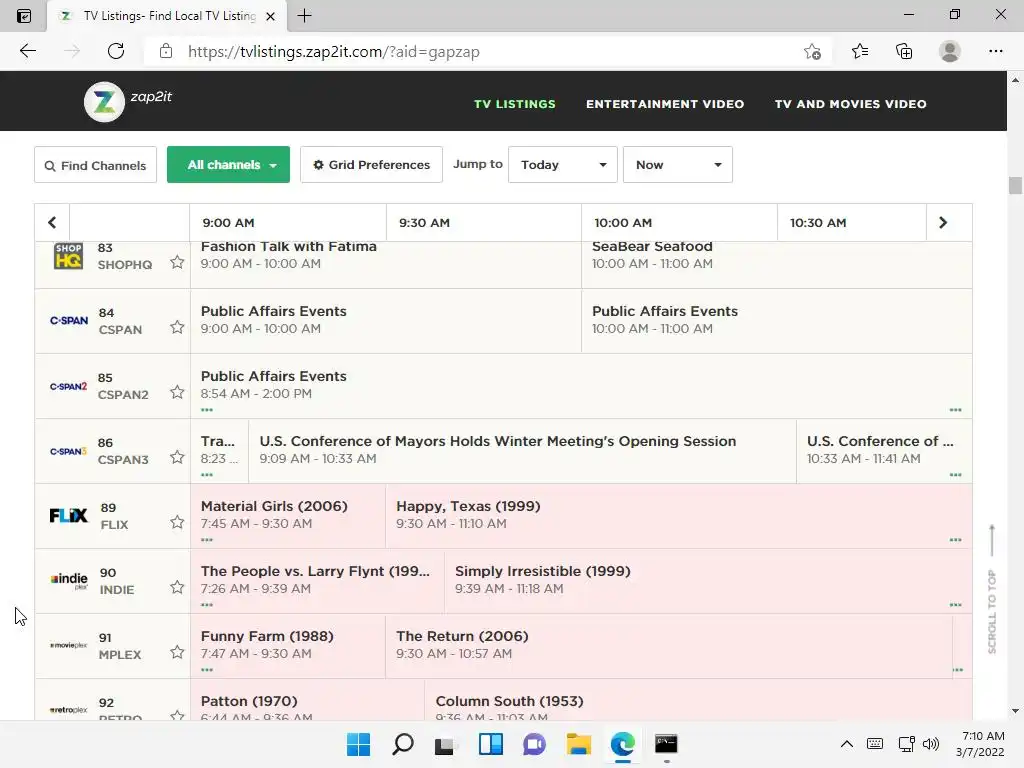The image size is (1024, 768).
Task: Open the C-SPAN3 channel logo
Action: pos(69,451)
